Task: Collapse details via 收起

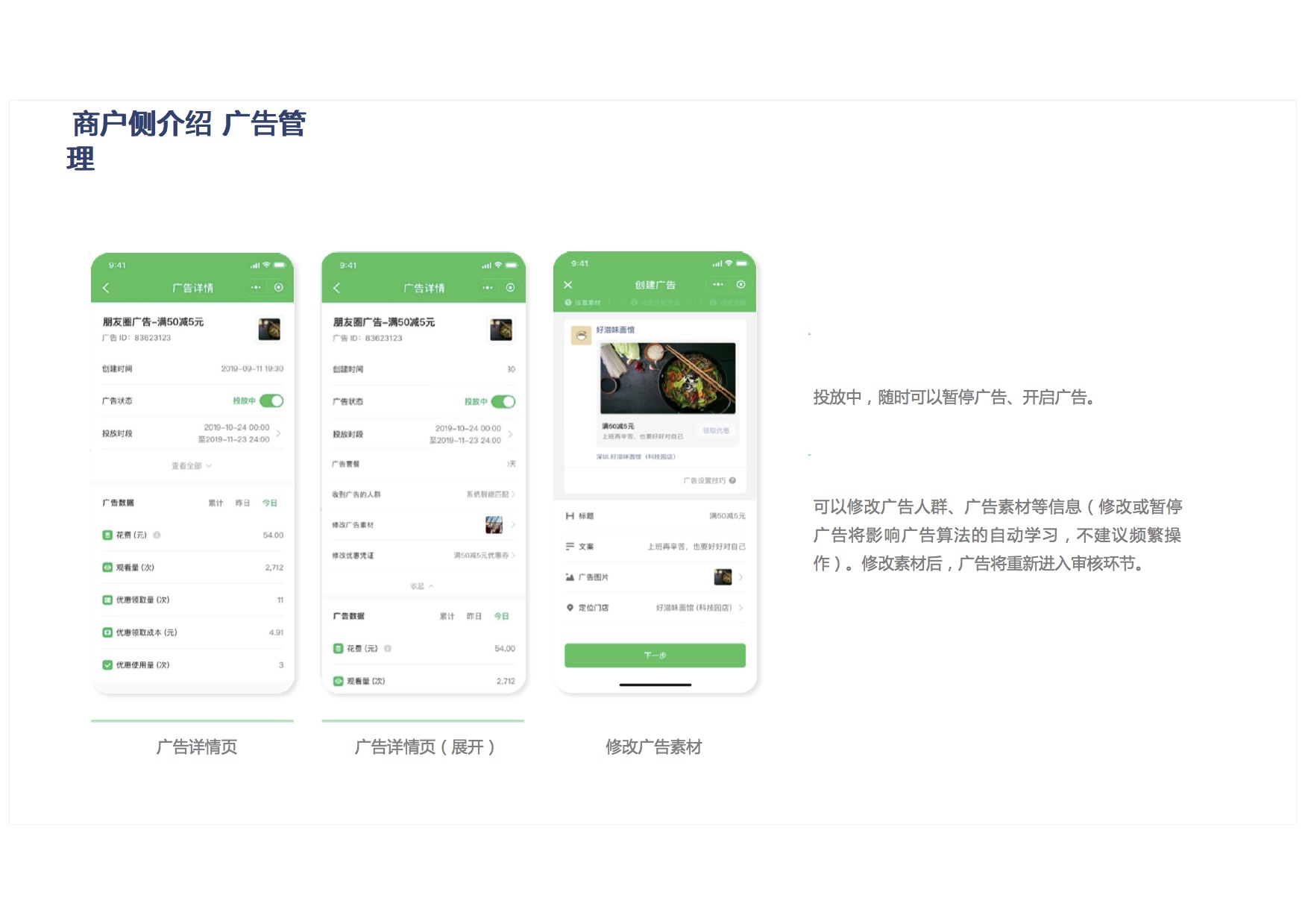Action: [x=421, y=586]
